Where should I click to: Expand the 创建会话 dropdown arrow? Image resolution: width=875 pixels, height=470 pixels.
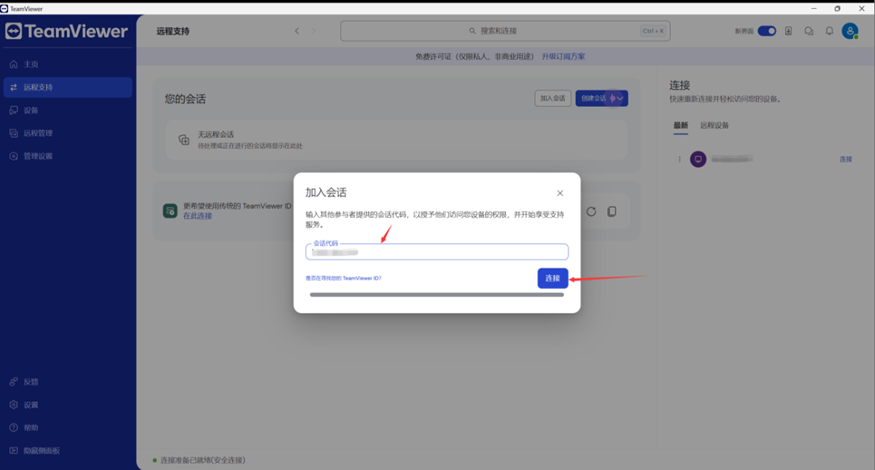click(x=620, y=98)
